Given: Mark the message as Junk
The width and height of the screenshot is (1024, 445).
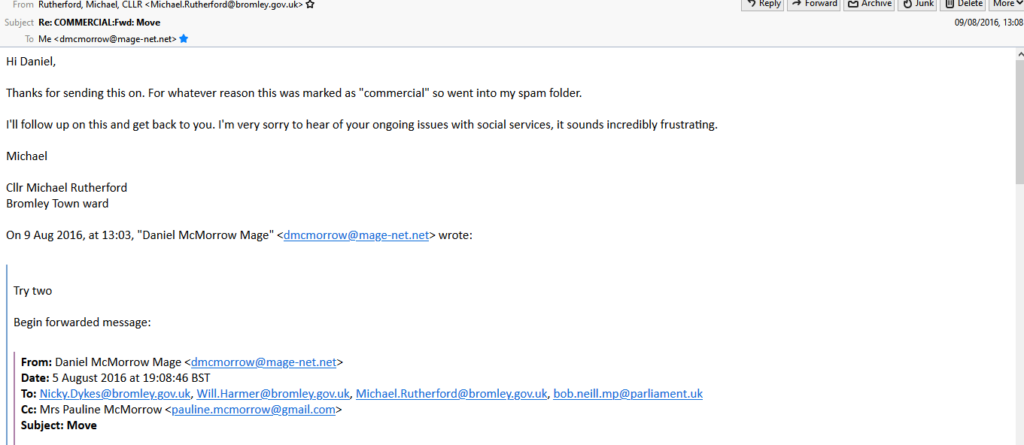Looking at the screenshot, I should click(917, 5).
